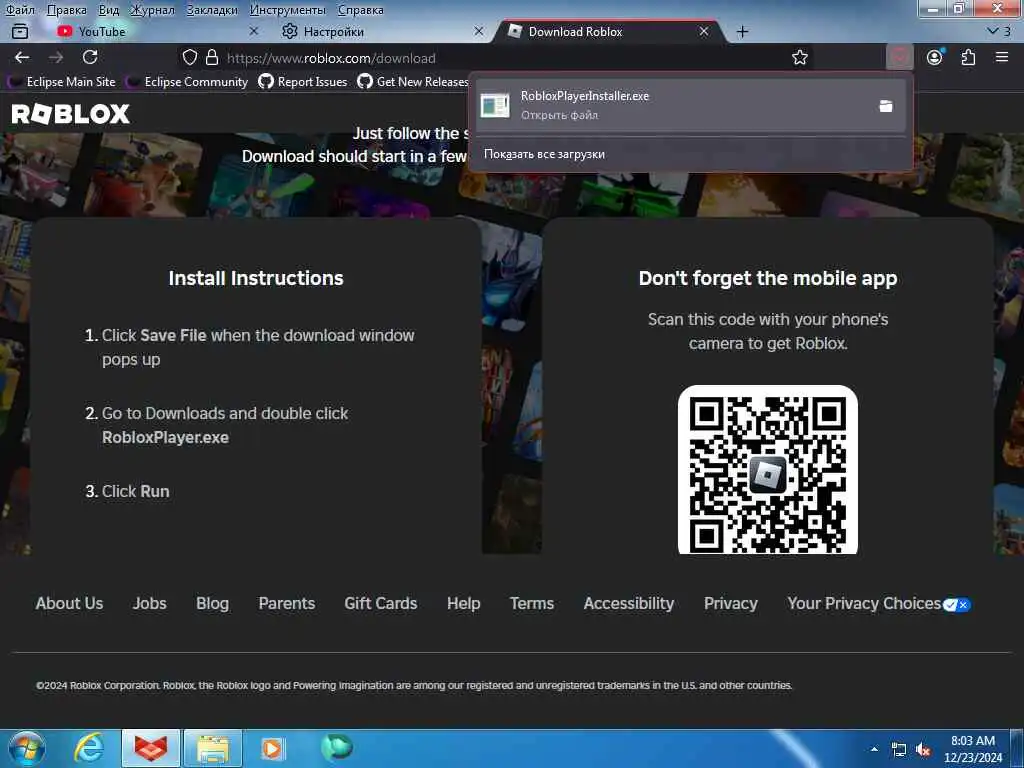Open the Blog footer link
The height and width of the screenshot is (768, 1024).
[x=212, y=603]
